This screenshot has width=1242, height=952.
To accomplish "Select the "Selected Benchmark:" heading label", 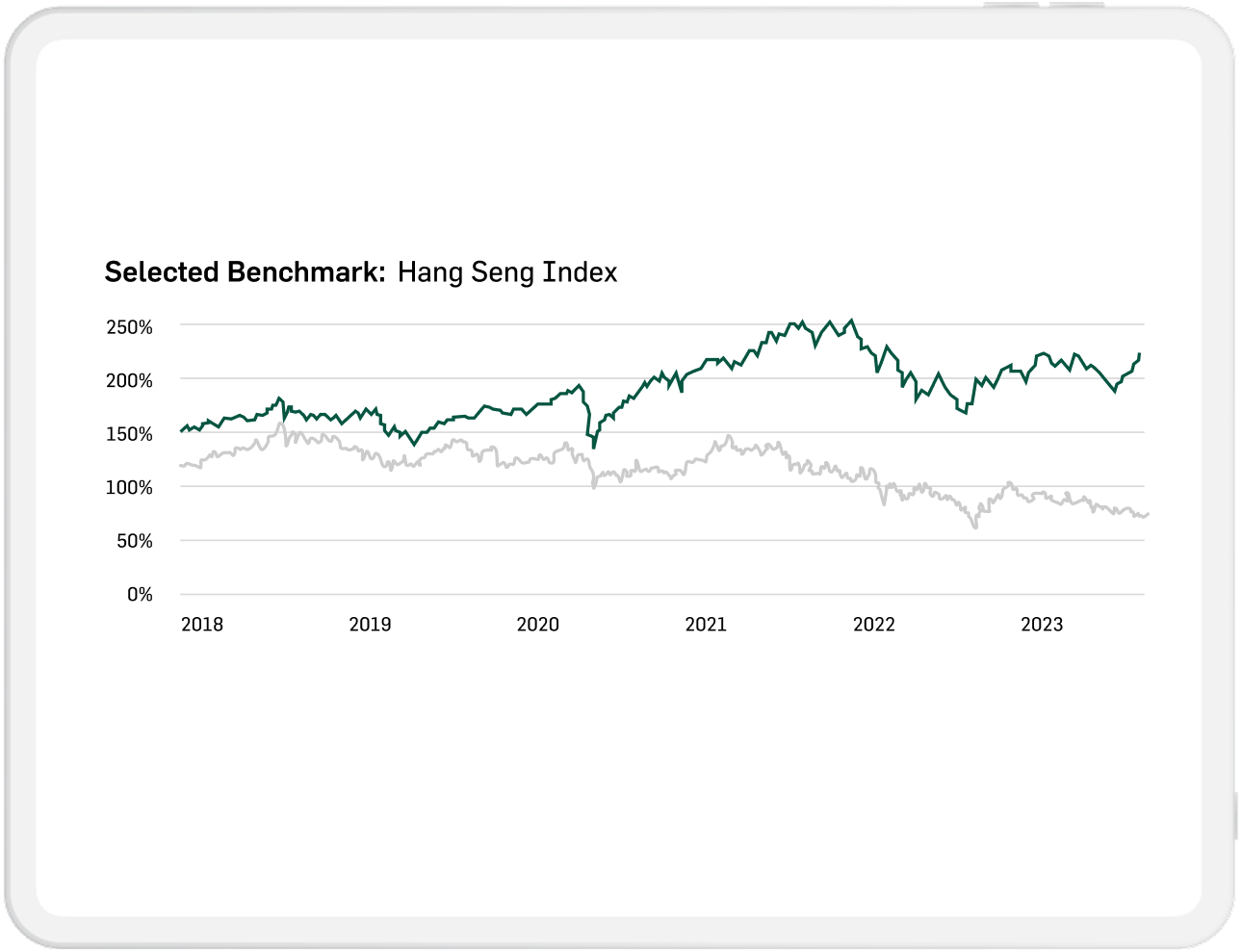I will pyautogui.click(x=245, y=272).
